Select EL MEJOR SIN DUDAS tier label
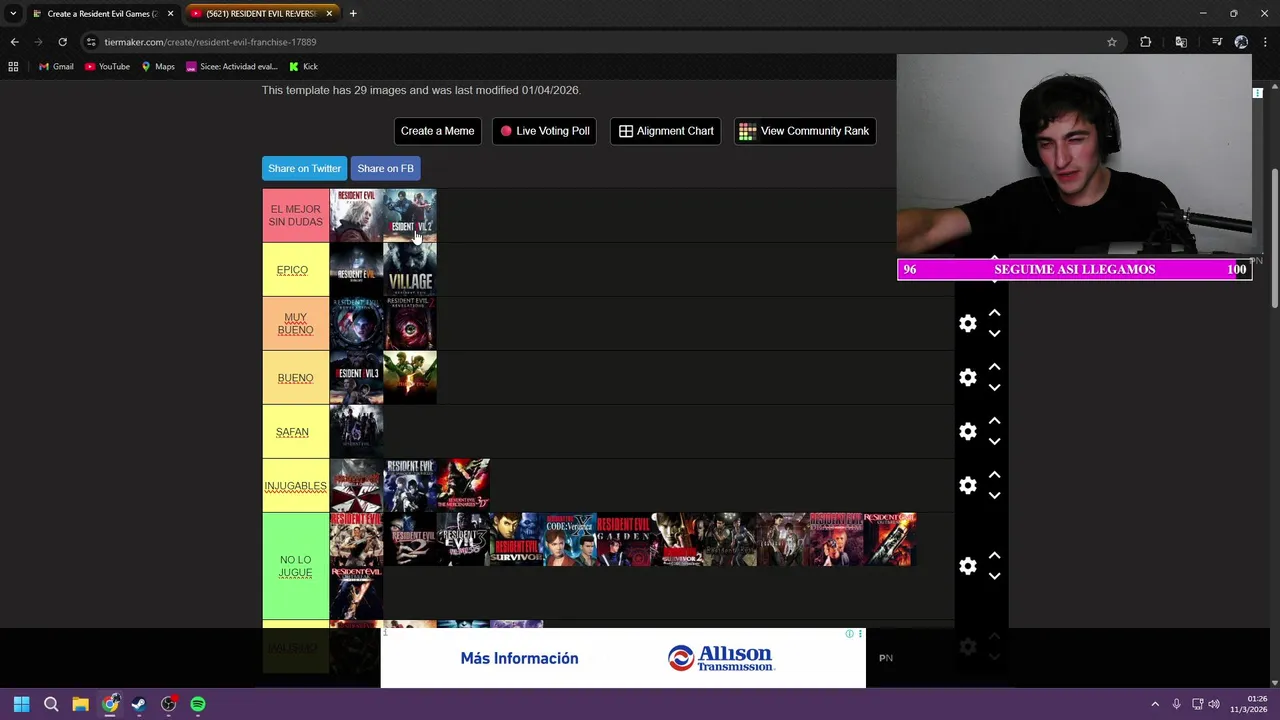Image resolution: width=1280 pixels, height=720 pixels. 295,215
